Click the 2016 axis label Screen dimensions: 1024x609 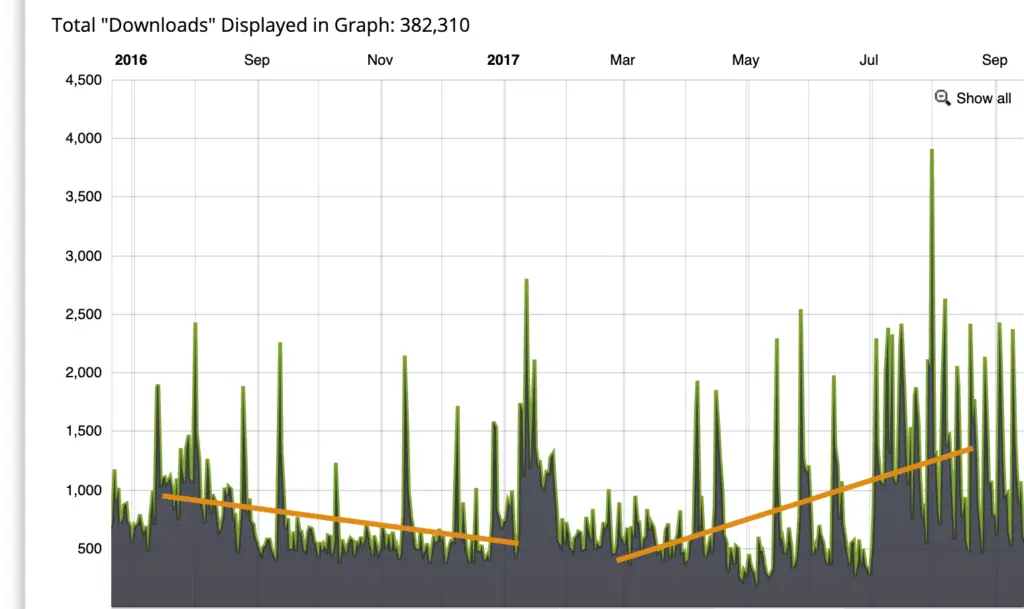[x=131, y=60]
